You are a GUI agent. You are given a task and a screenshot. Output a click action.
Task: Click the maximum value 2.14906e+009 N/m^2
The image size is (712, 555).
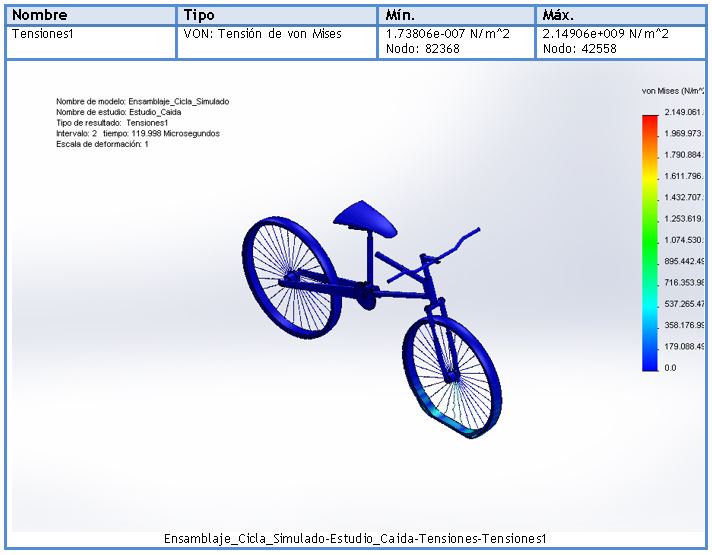point(605,34)
